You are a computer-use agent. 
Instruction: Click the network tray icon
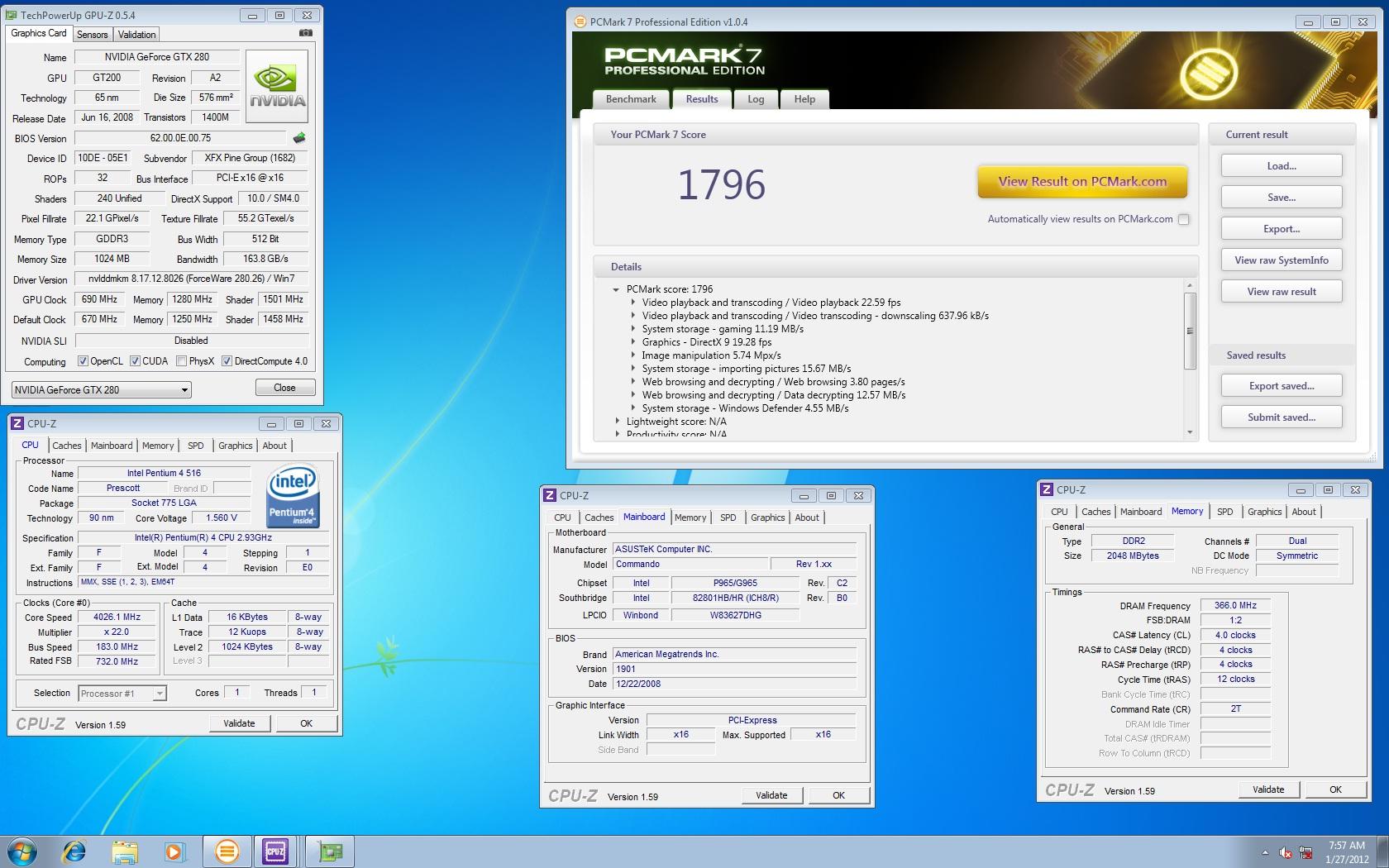(x=1306, y=852)
